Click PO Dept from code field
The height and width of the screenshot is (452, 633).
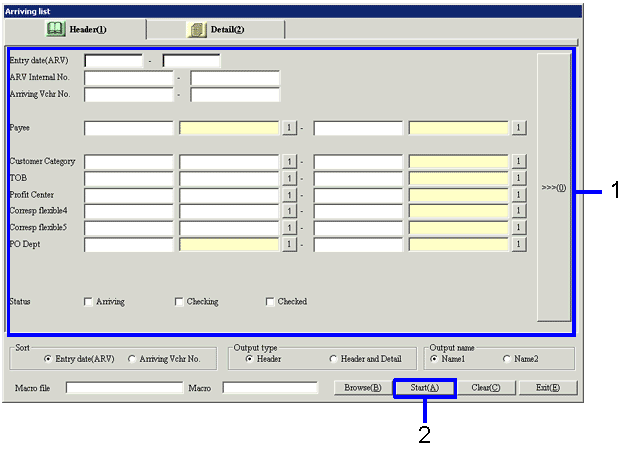[x=129, y=245]
